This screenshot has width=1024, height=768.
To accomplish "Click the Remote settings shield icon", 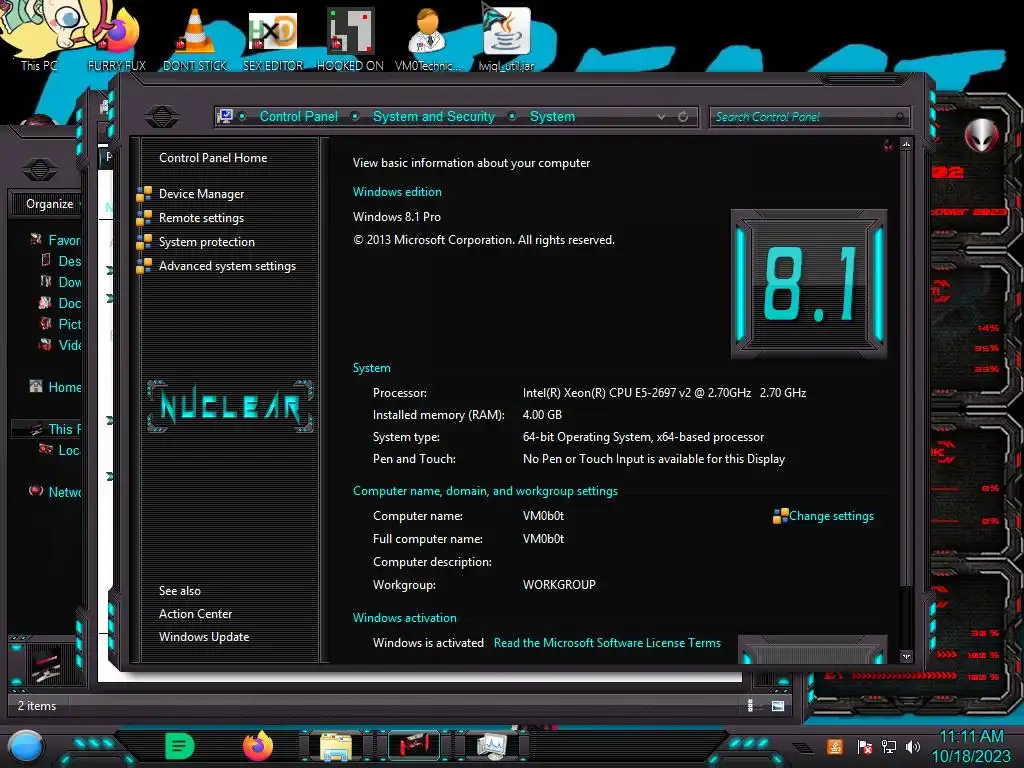I will [x=144, y=217].
